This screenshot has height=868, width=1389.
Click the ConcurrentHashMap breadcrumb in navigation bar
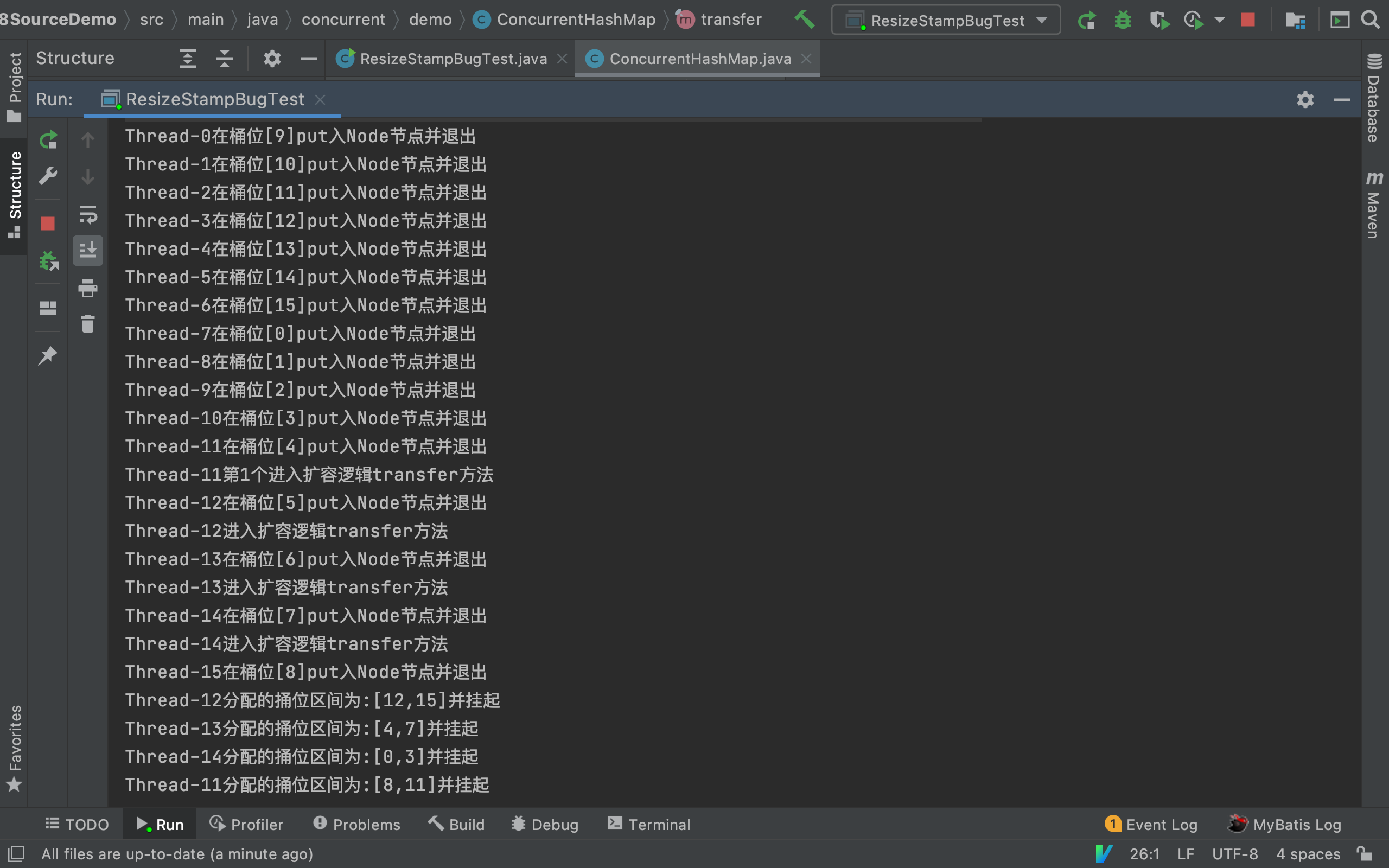[x=575, y=20]
